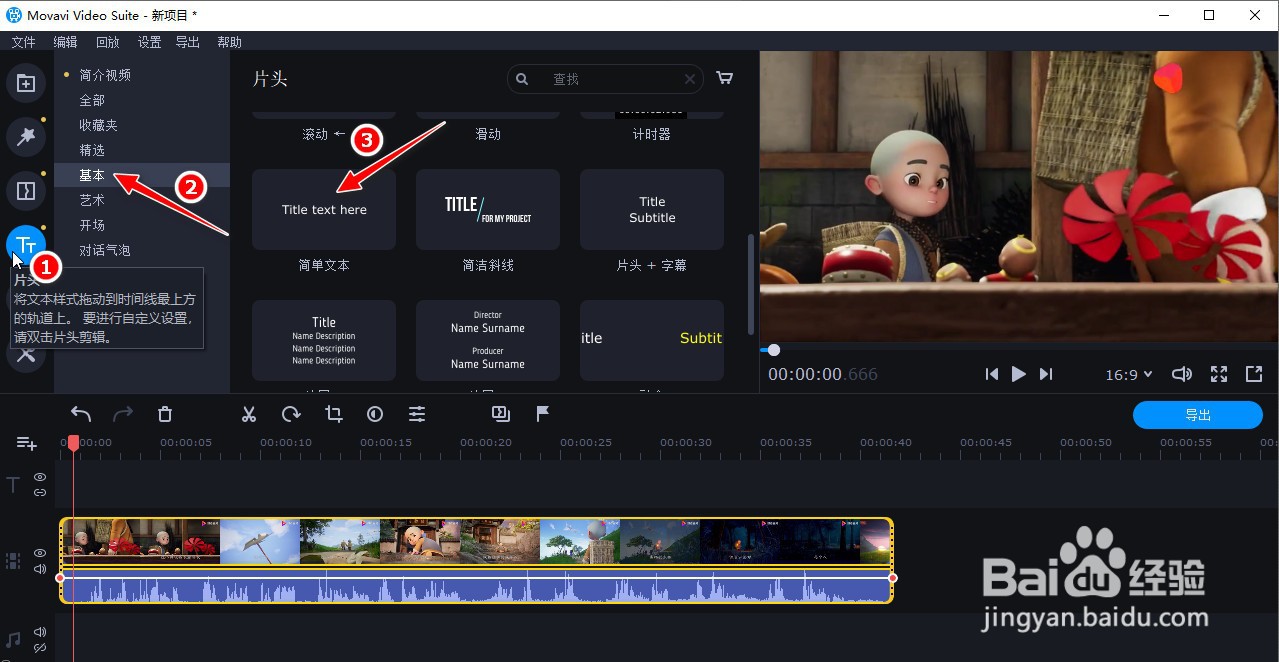The height and width of the screenshot is (662, 1279).
Task: Open the 16:9 aspect ratio dropdown
Action: click(x=1129, y=374)
